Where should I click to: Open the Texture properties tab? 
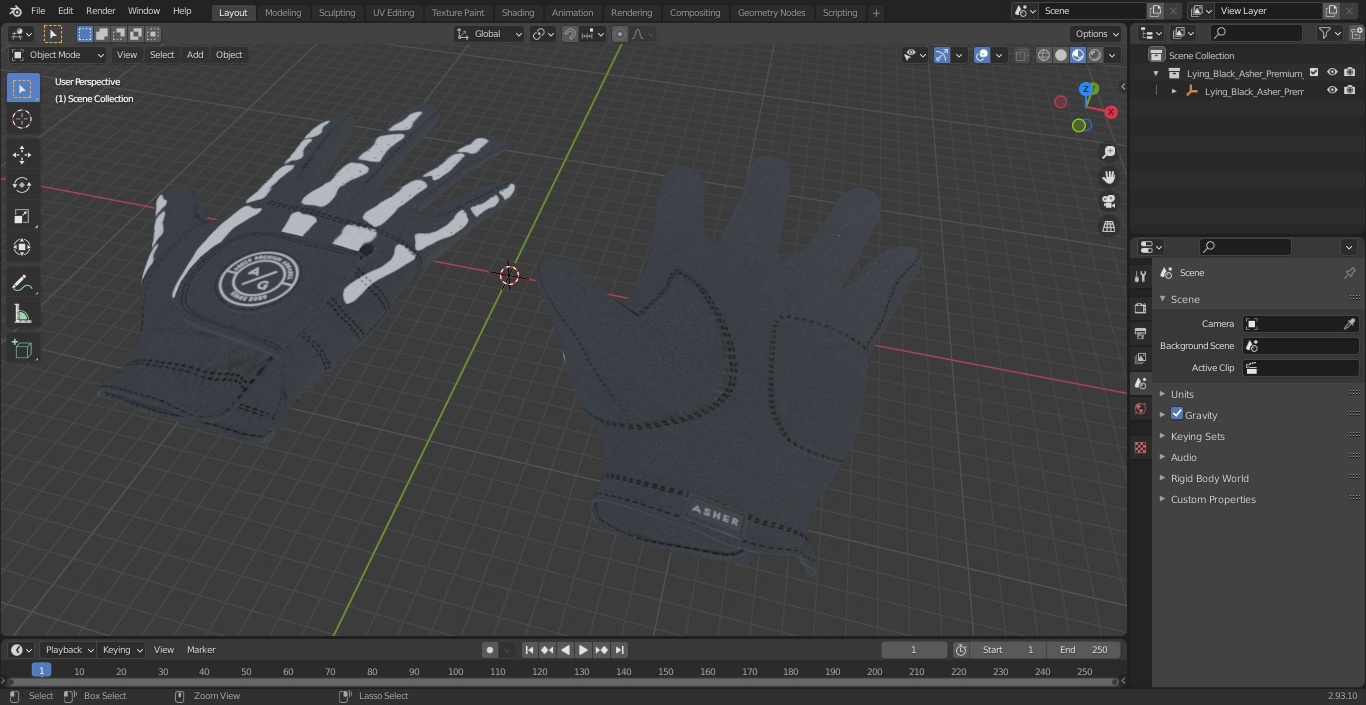click(1140, 447)
